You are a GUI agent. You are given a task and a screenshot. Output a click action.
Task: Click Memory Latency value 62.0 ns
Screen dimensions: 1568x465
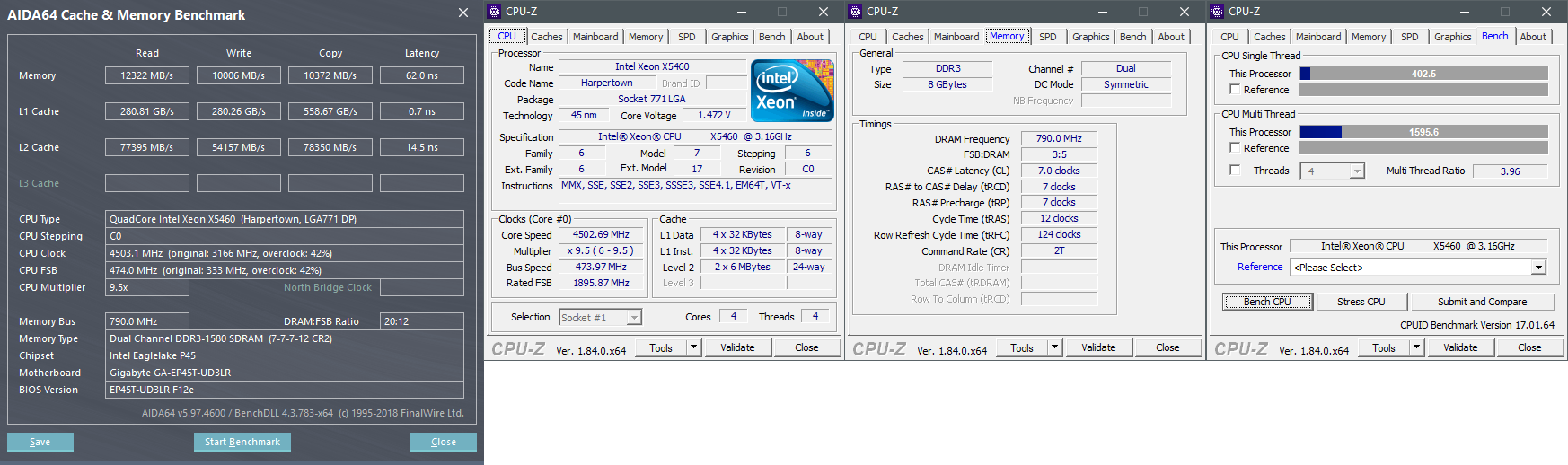422,75
